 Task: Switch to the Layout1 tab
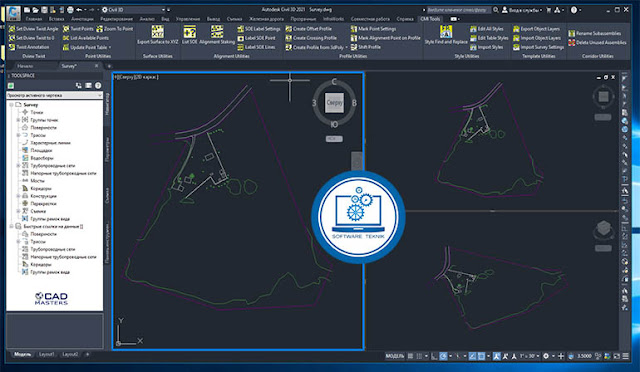tap(47, 354)
